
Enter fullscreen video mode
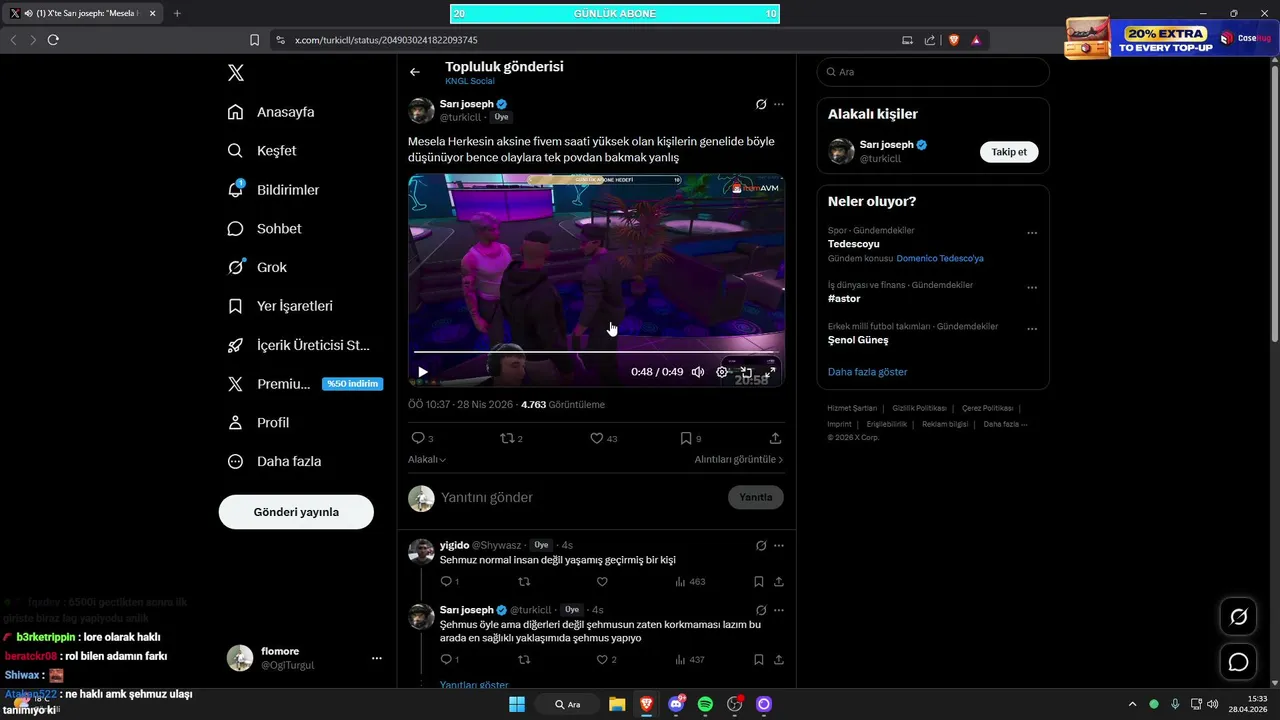[x=770, y=372]
